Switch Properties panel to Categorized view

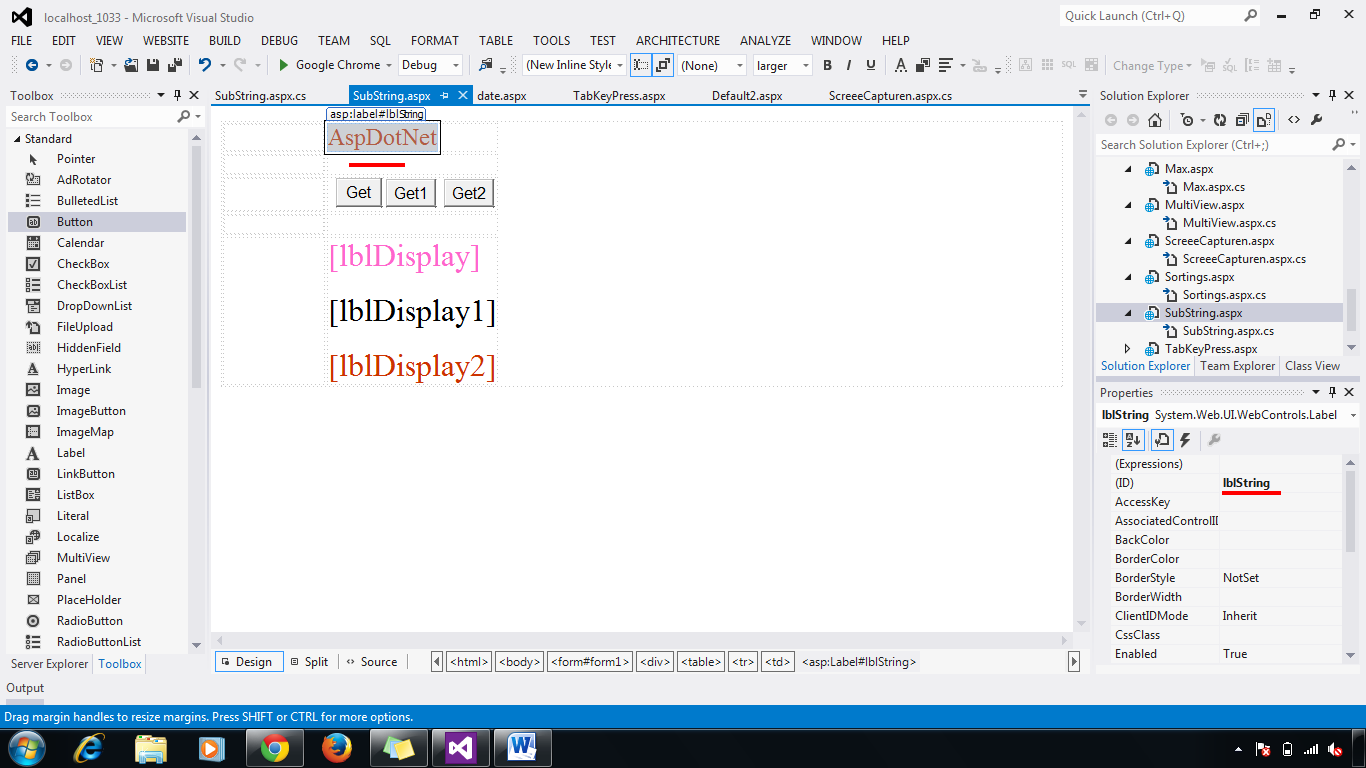click(x=1110, y=440)
